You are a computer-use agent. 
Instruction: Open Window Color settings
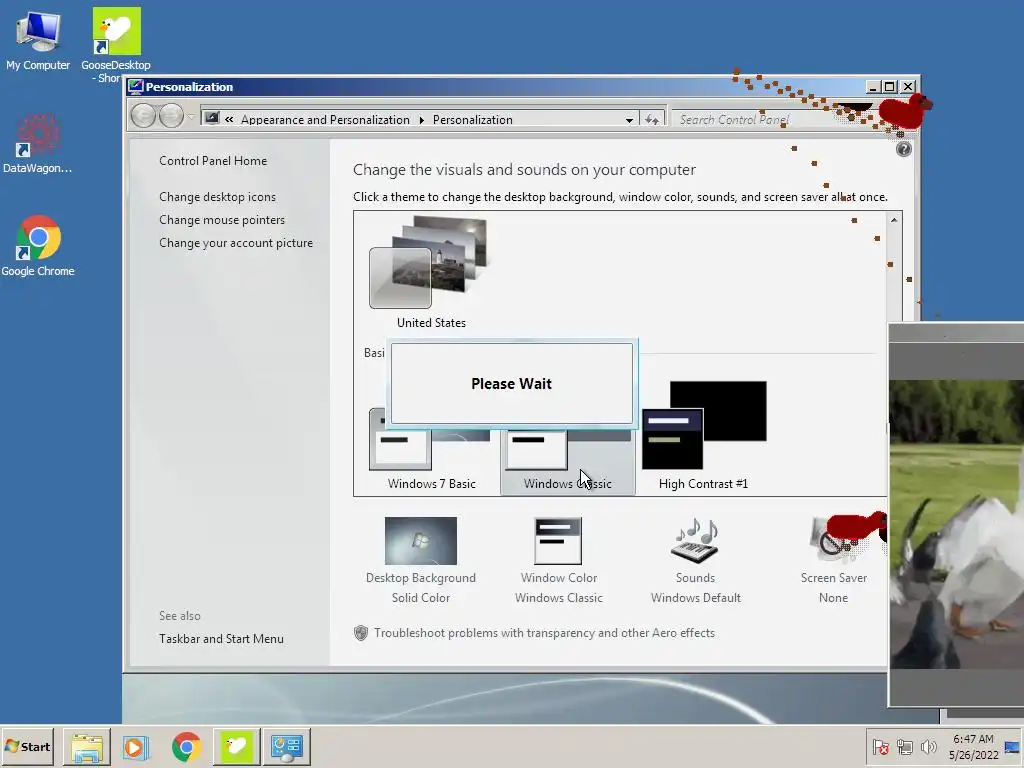tap(558, 560)
